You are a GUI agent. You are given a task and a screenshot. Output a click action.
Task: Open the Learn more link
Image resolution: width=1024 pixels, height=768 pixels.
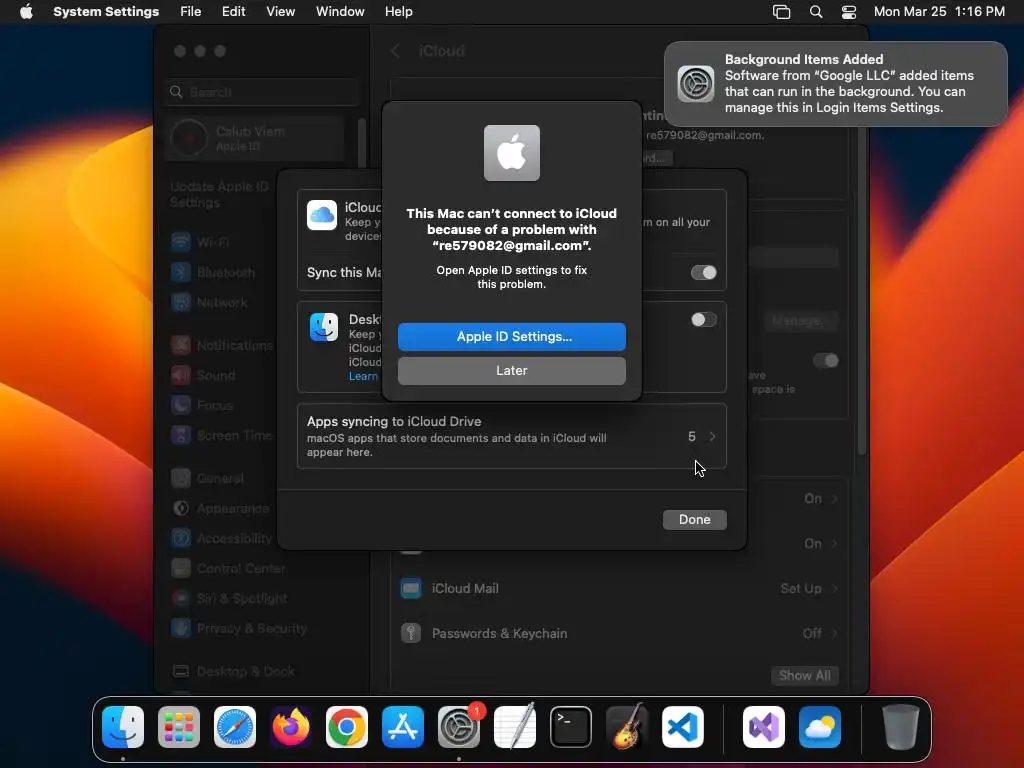(x=363, y=376)
